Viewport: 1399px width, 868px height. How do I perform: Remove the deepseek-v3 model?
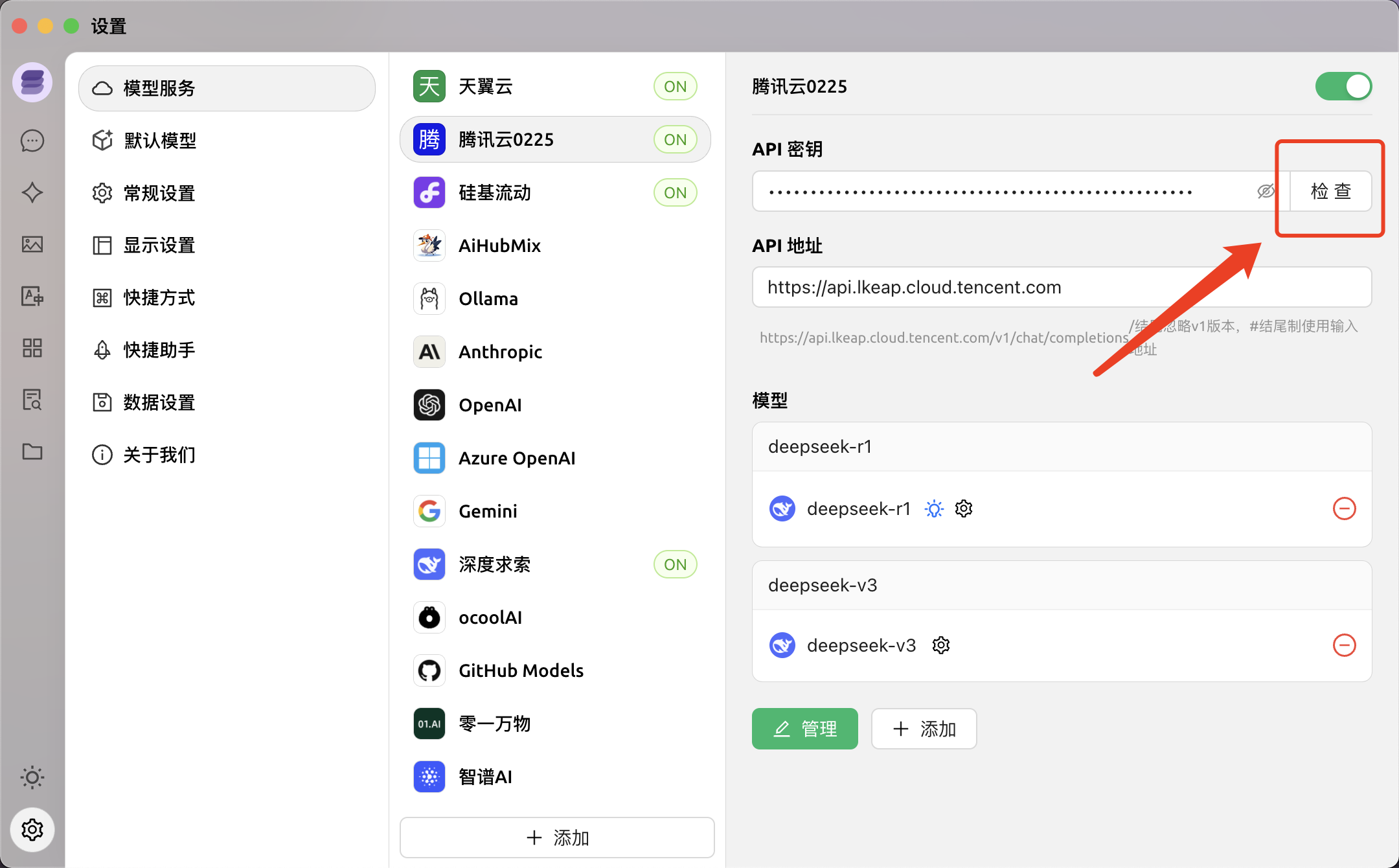(1344, 645)
